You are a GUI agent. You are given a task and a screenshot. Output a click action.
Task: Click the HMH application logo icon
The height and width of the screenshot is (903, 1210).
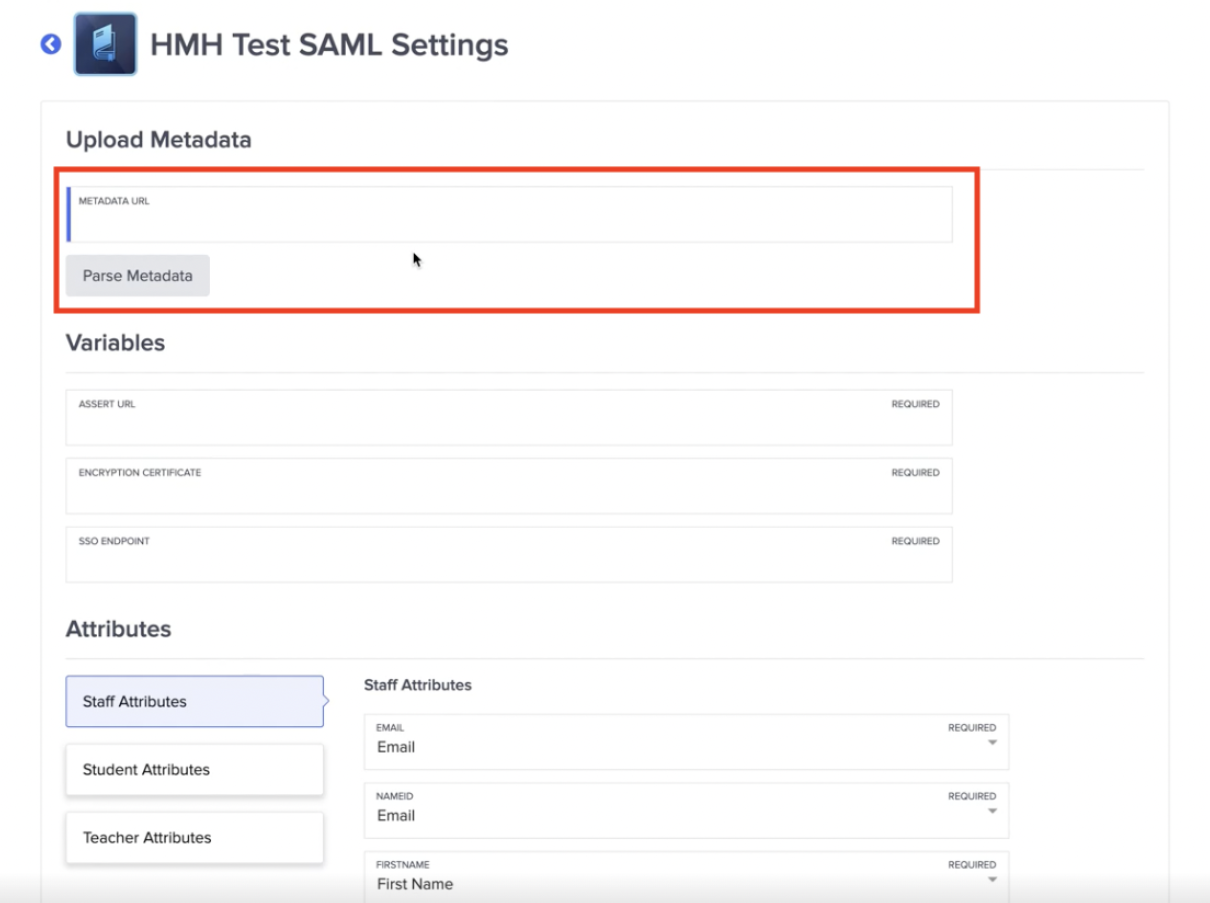(107, 44)
